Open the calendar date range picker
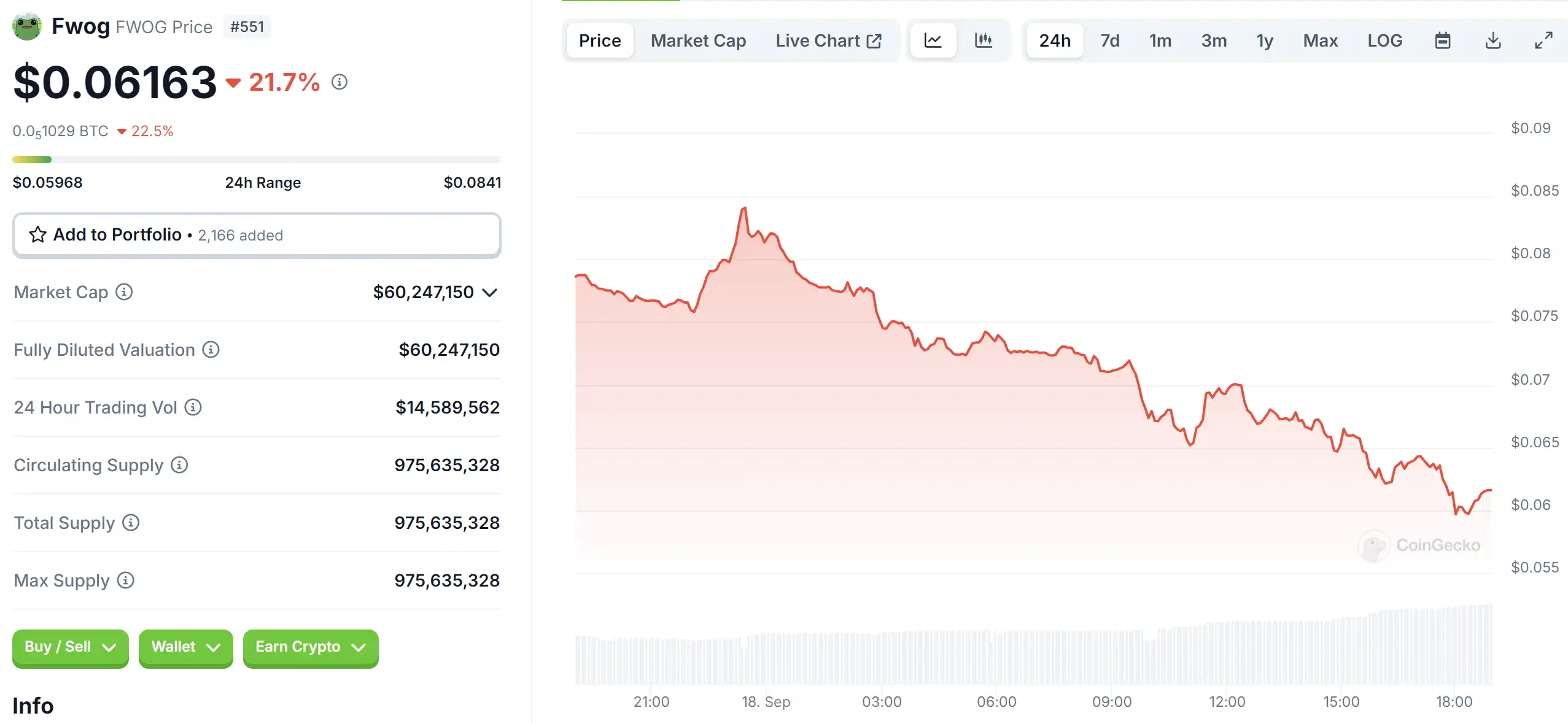 pos(1443,40)
